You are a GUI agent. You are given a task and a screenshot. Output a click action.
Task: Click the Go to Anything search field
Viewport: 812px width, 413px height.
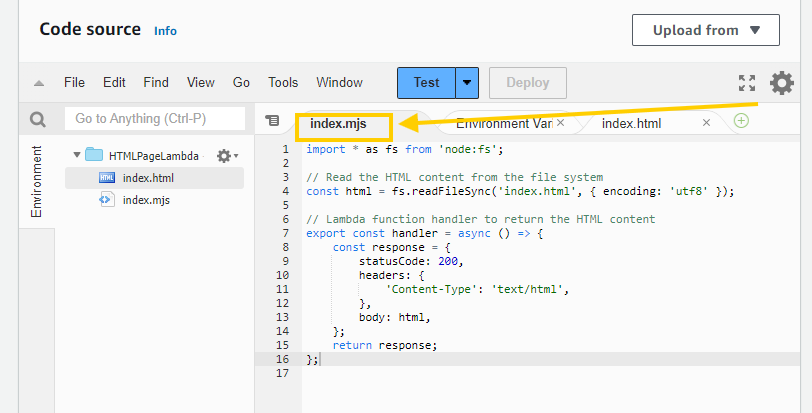155,119
